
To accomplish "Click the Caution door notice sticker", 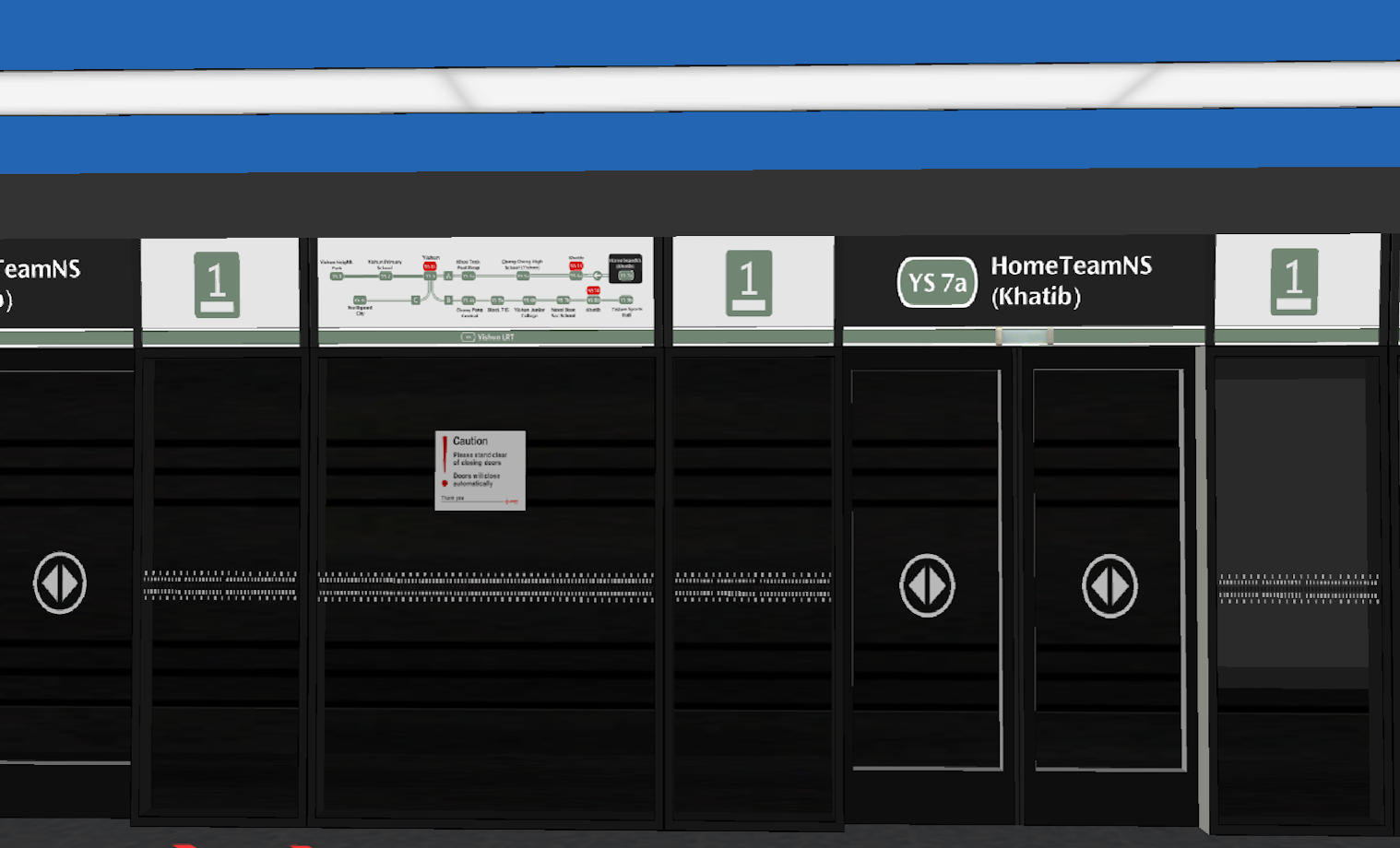I will coord(481,470).
